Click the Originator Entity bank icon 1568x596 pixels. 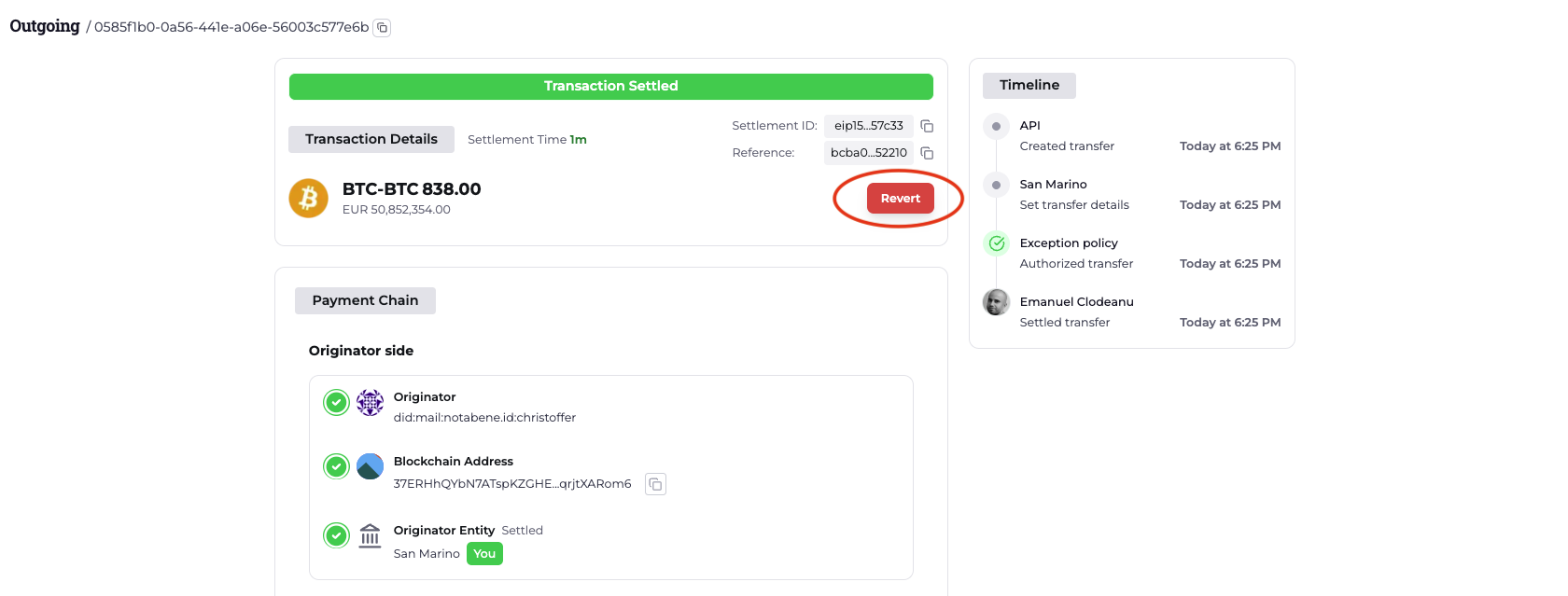[370, 535]
